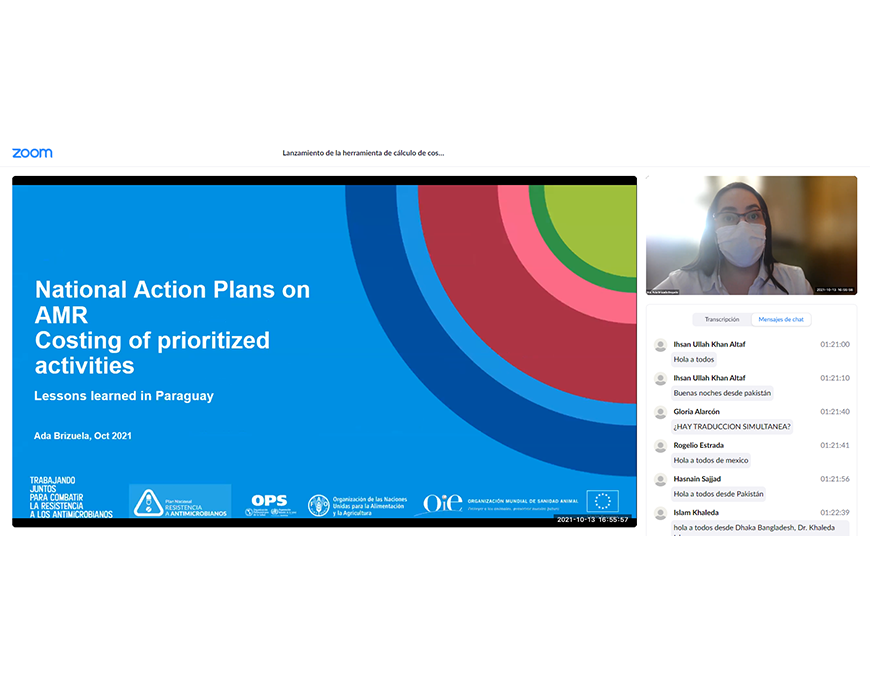Click the 01:21:40 timestamp of Gloria's message
The image size is (870, 675).
[x=834, y=411]
